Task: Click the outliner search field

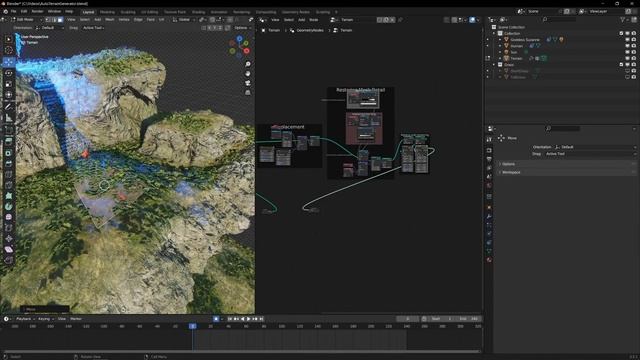Action: pyautogui.click(x=558, y=20)
